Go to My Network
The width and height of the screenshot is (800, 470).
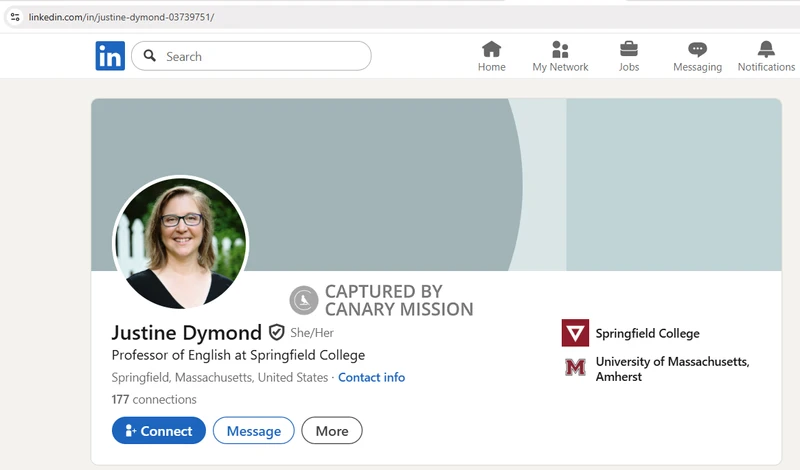pyautogui.click(x=560, y=49)
